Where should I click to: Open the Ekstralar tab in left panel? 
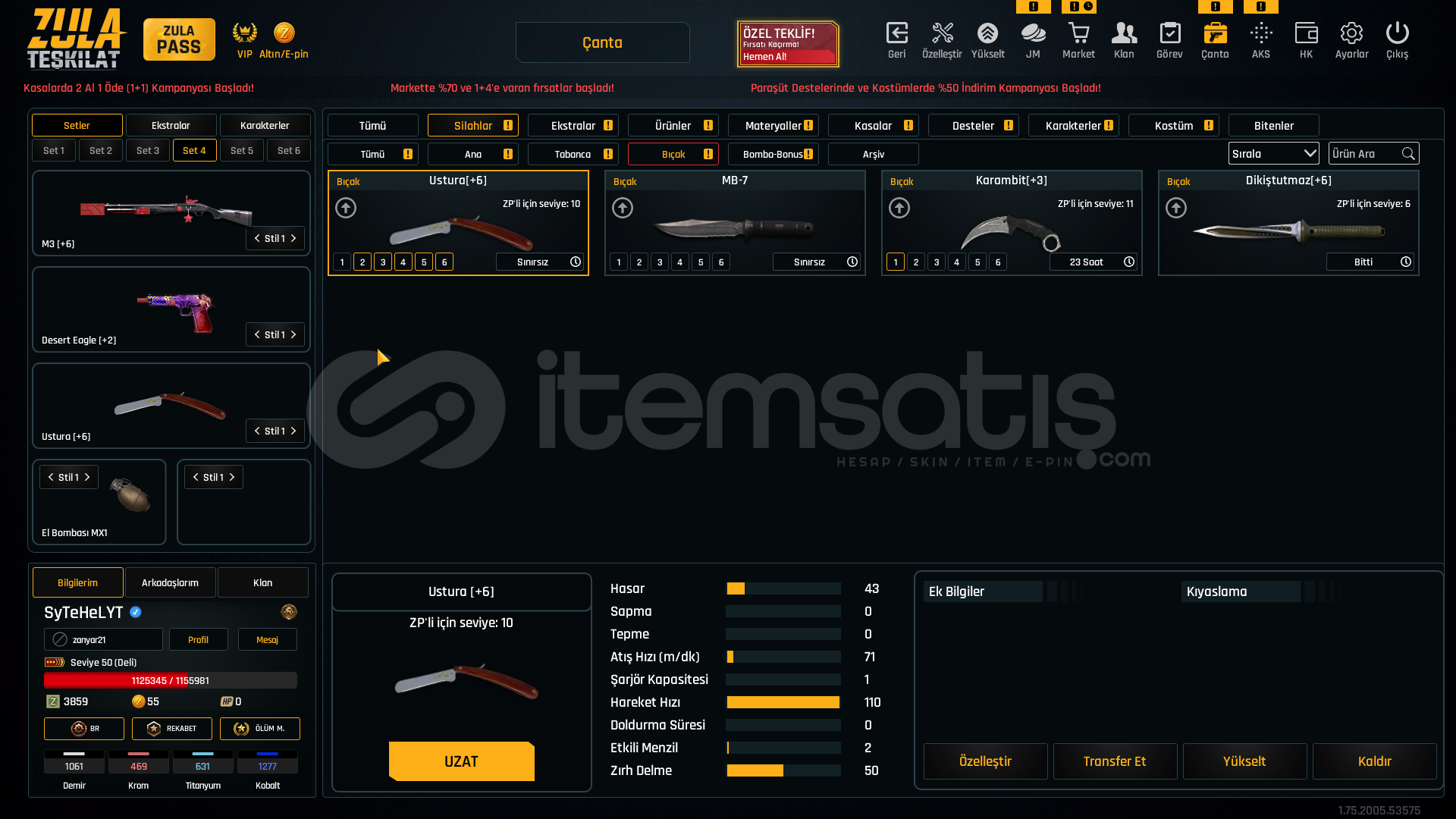click(171, 125)
